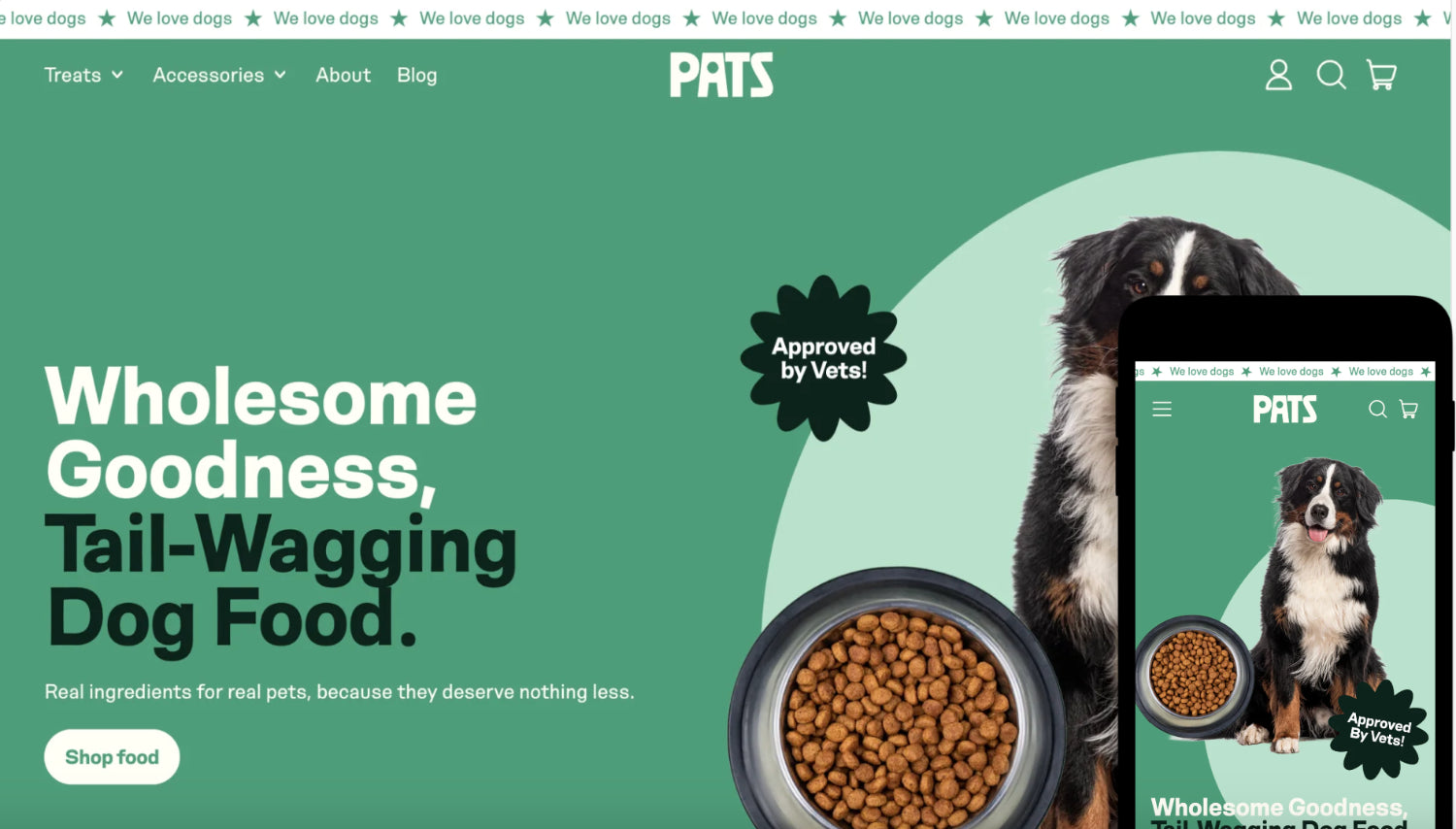1456x829 pixels.
Task: Click the Shop food button
Action: pos(112,757)
